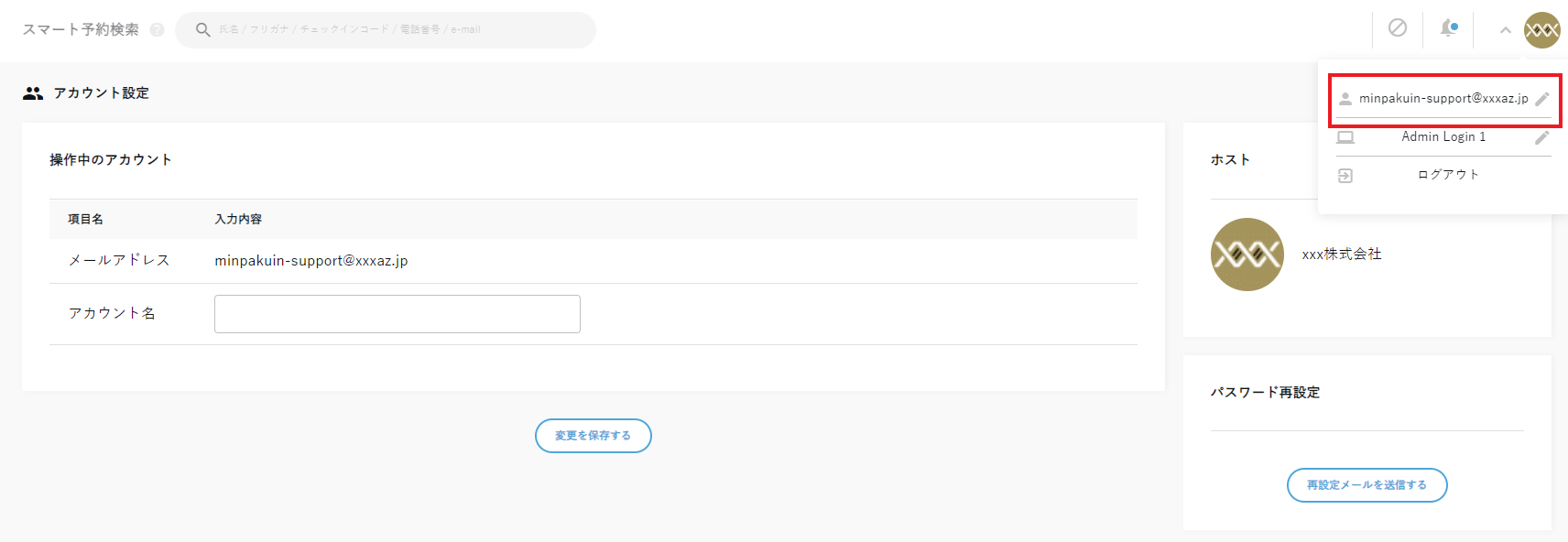Click the account settings people icon
1568x542 pixels.
point(33,93)
